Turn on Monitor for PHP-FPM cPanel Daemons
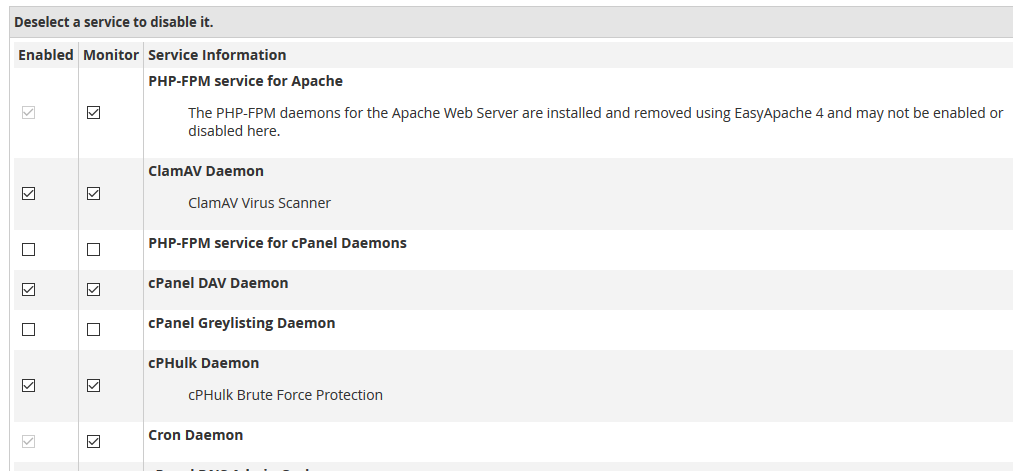This screenshot has height=471, width=1013. click(x=94, y=249)
